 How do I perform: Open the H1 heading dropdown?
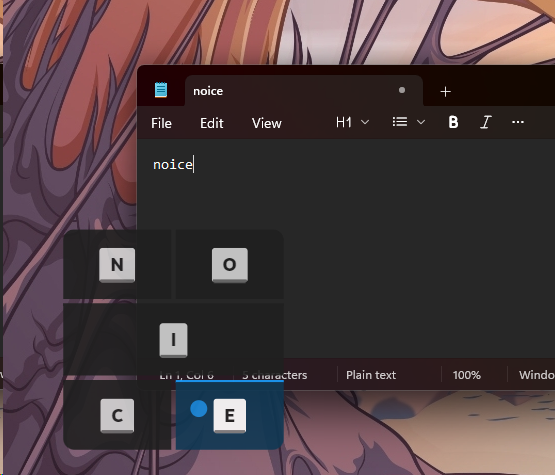(353, 122)
